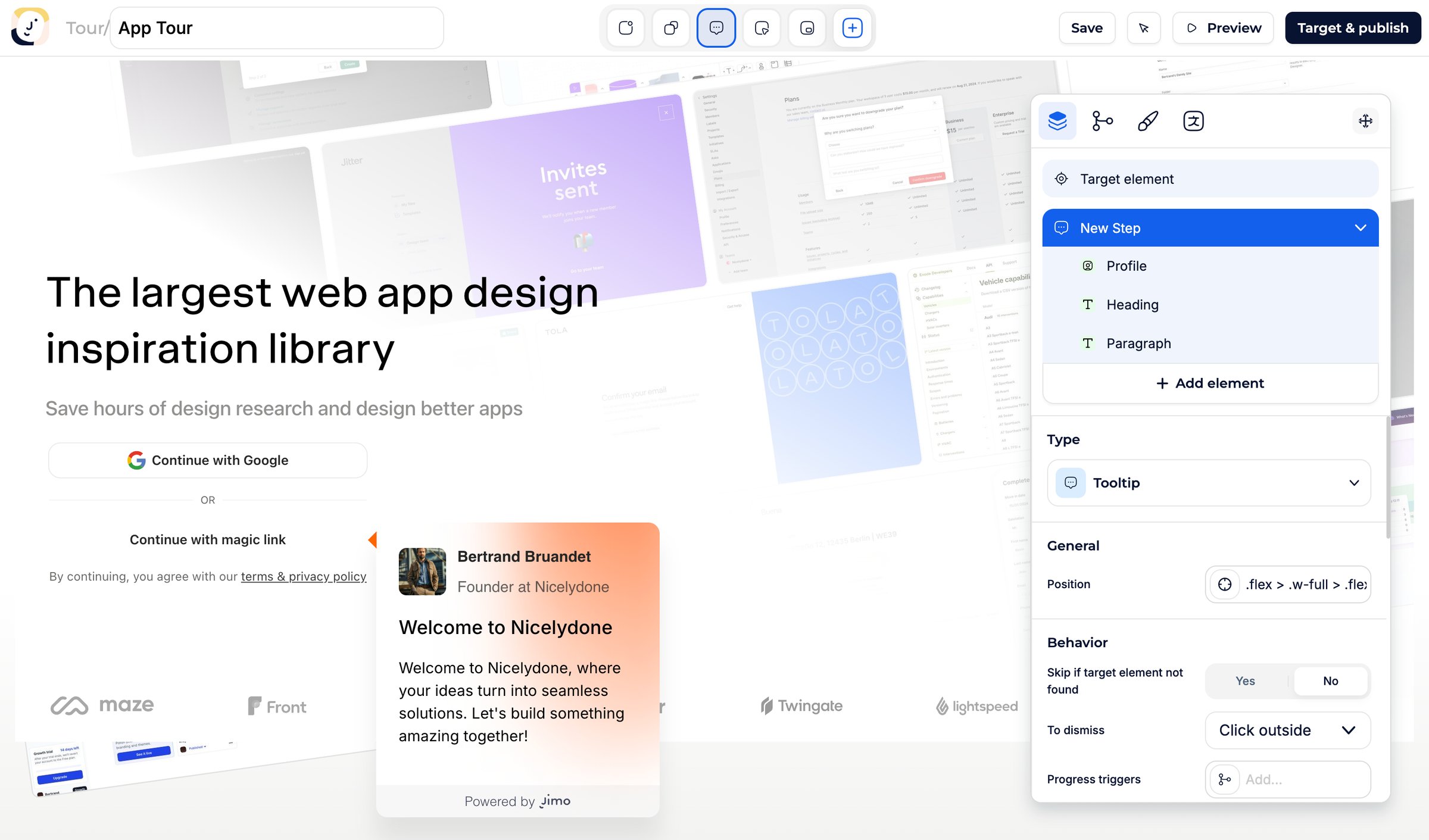Screen dimensions: 1429x840
Task: Click the overlapping squares modal step icon
Action: [x=671, y=28]
